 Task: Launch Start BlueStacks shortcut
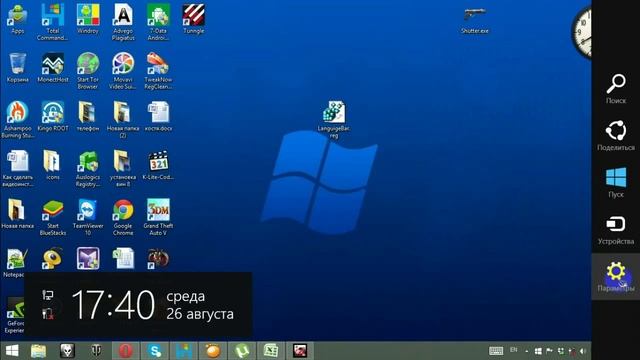coord(53,217)
